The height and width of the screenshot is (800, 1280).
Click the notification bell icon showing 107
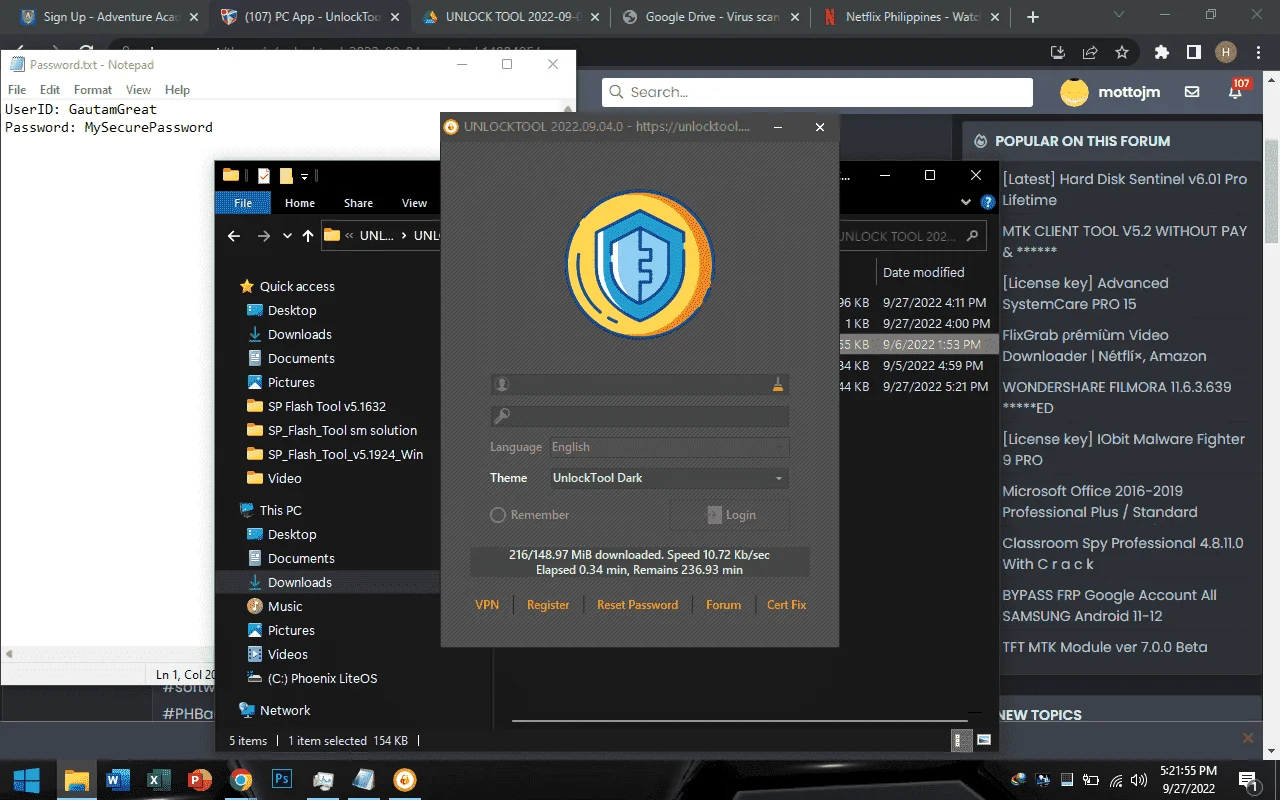pyautogui.click(x=1236, y=91)
